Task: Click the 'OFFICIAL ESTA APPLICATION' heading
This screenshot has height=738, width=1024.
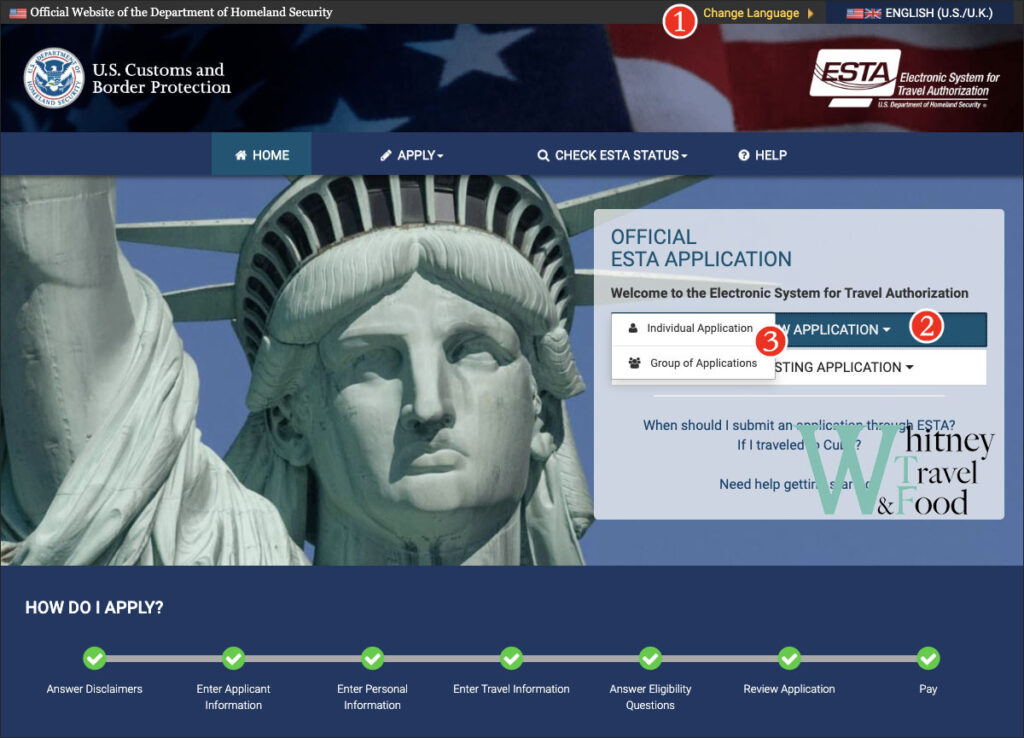Action: 701,248
